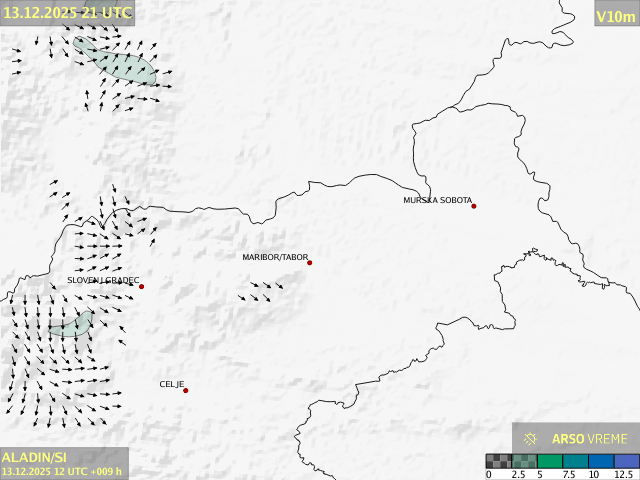Click the Slovenj Gradec red station dot
The image size is (640, 480).
click(141, 287)
